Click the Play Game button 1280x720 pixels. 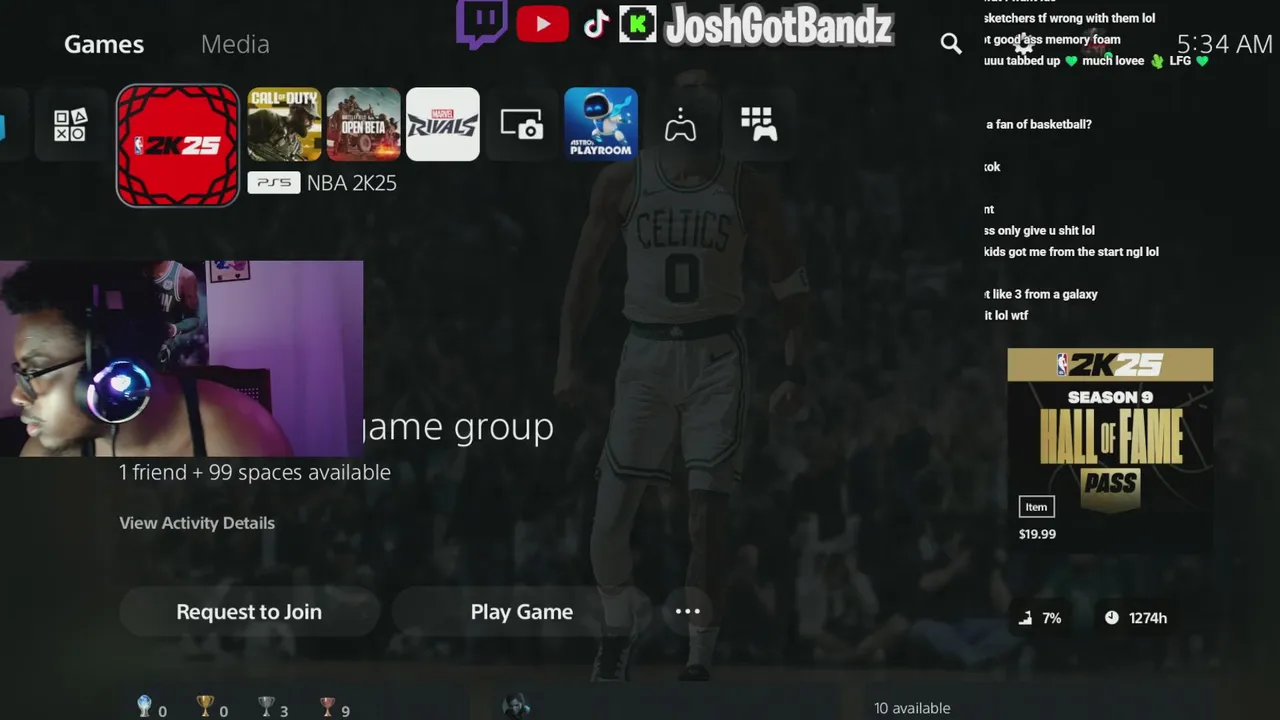click(x=522, y=612)
